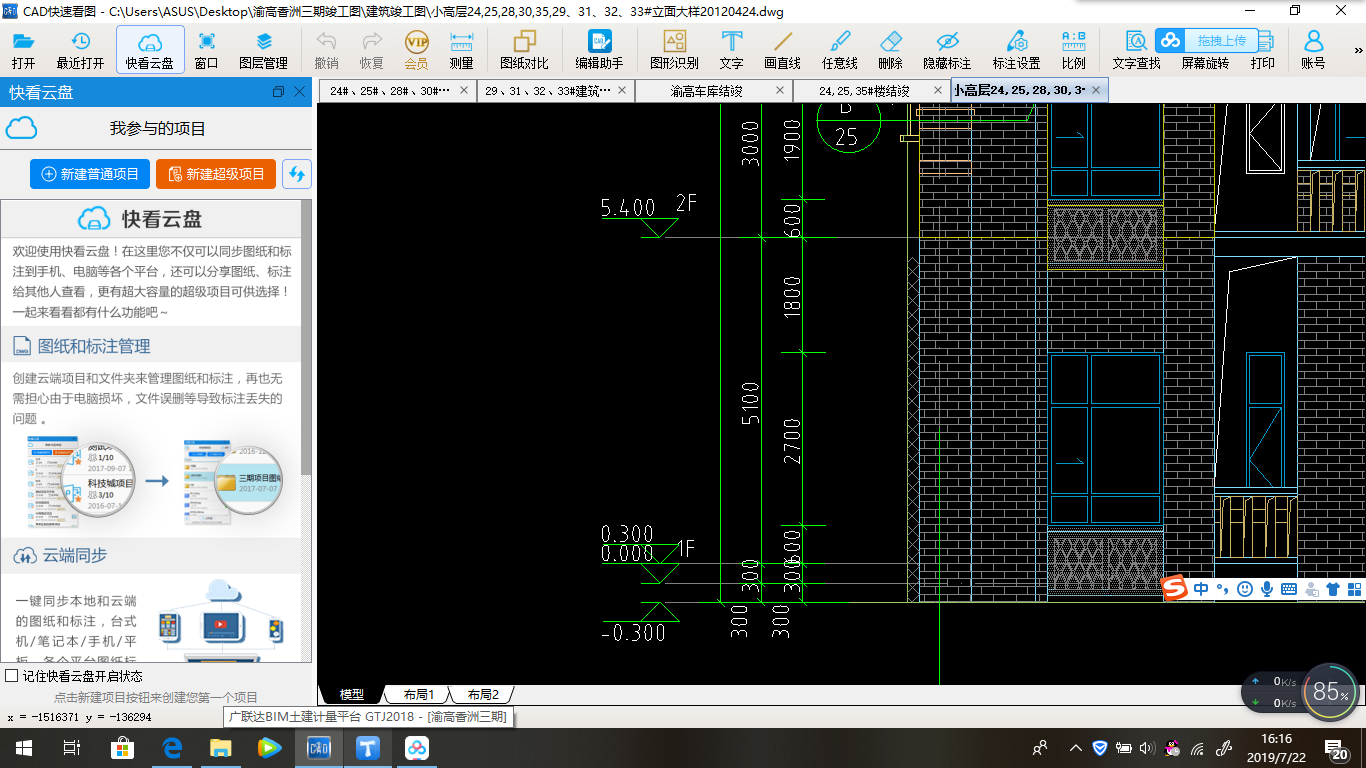Undock the 快看云盘 panel
The height and width of the screenshot is (768, 1366).
[278, 92]
